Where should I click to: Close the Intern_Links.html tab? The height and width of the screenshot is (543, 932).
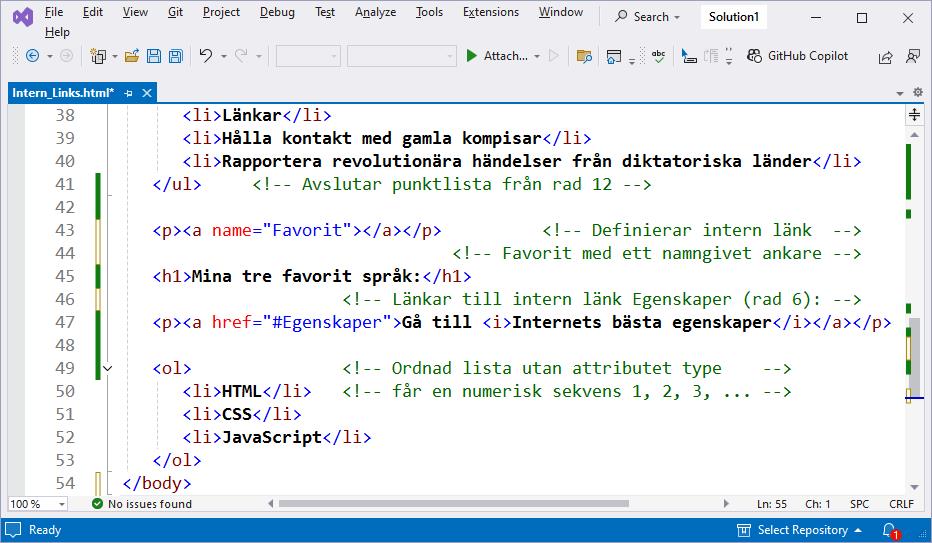tap(147, 92)
